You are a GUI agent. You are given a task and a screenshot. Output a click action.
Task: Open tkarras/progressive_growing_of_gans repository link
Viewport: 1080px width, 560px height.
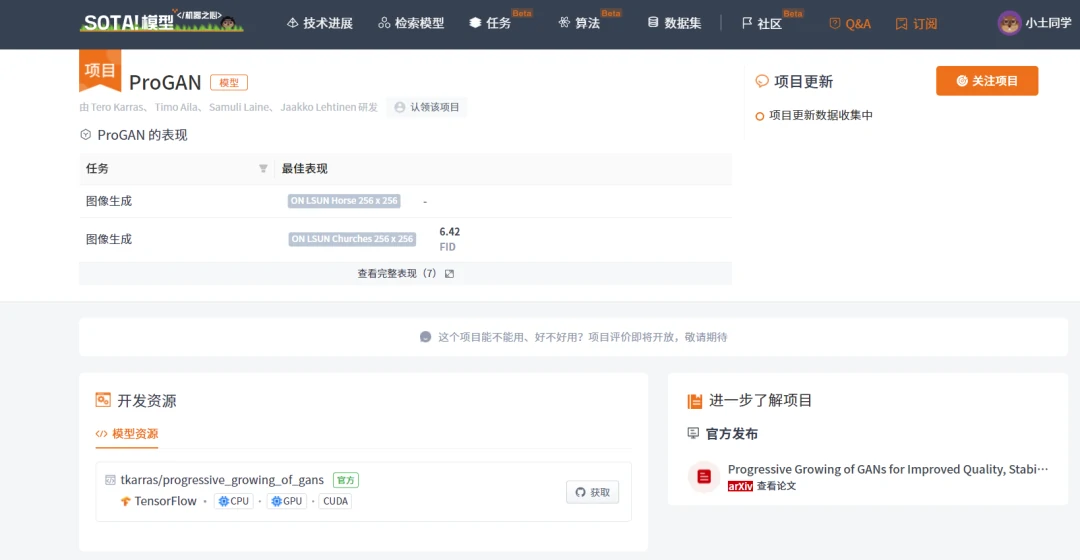point(222,480)
